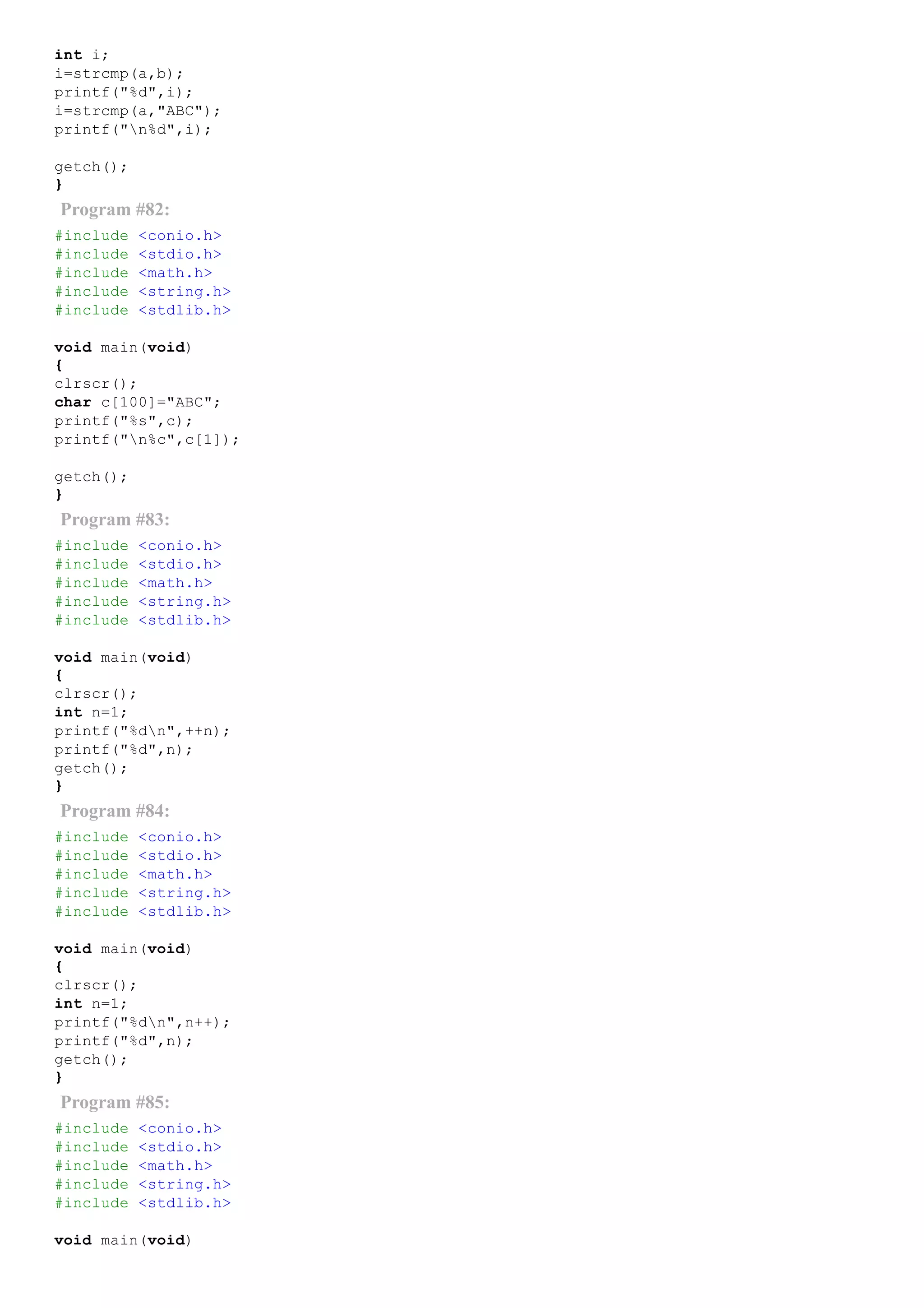The image size is (924, 1308).
Task: Click '#include <math.h>' under Program #84
Action: (x=134, y=874)
